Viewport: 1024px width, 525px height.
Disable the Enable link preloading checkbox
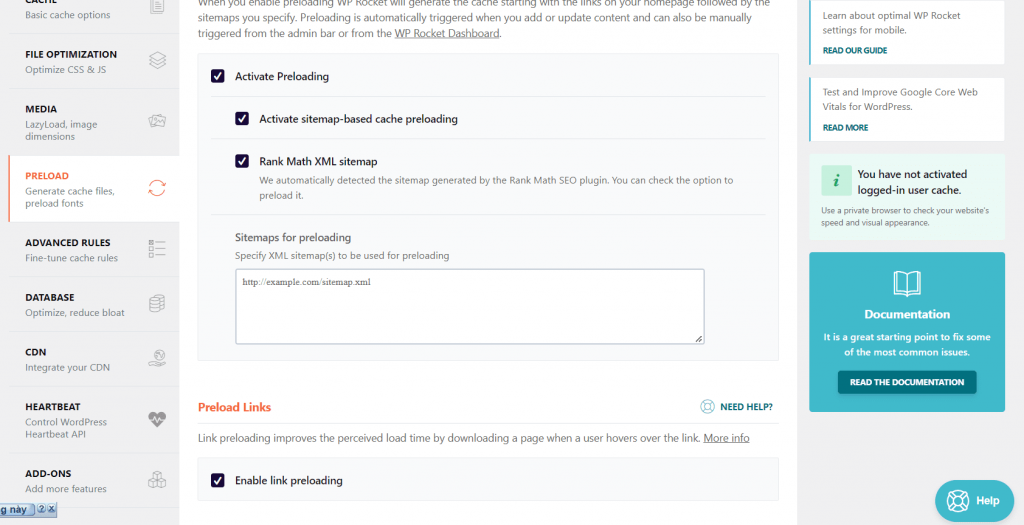[x=218, y=480]
